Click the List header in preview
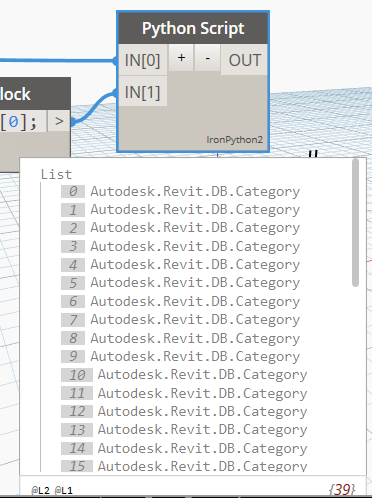The width and height of the screenshot is (372, 498). coord(56,174)
